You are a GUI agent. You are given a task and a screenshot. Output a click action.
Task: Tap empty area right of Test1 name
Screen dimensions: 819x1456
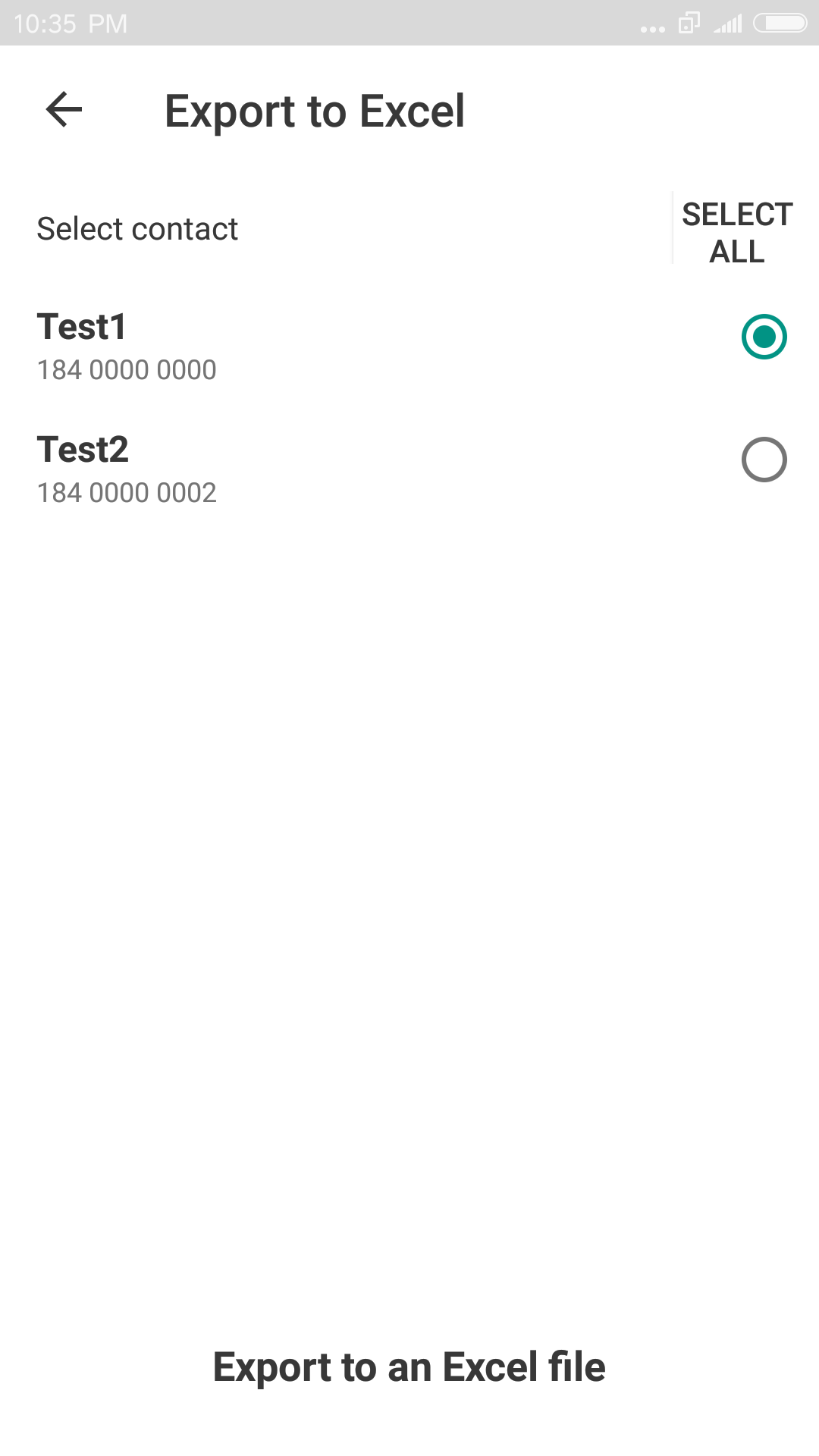(x=432, y=327)
